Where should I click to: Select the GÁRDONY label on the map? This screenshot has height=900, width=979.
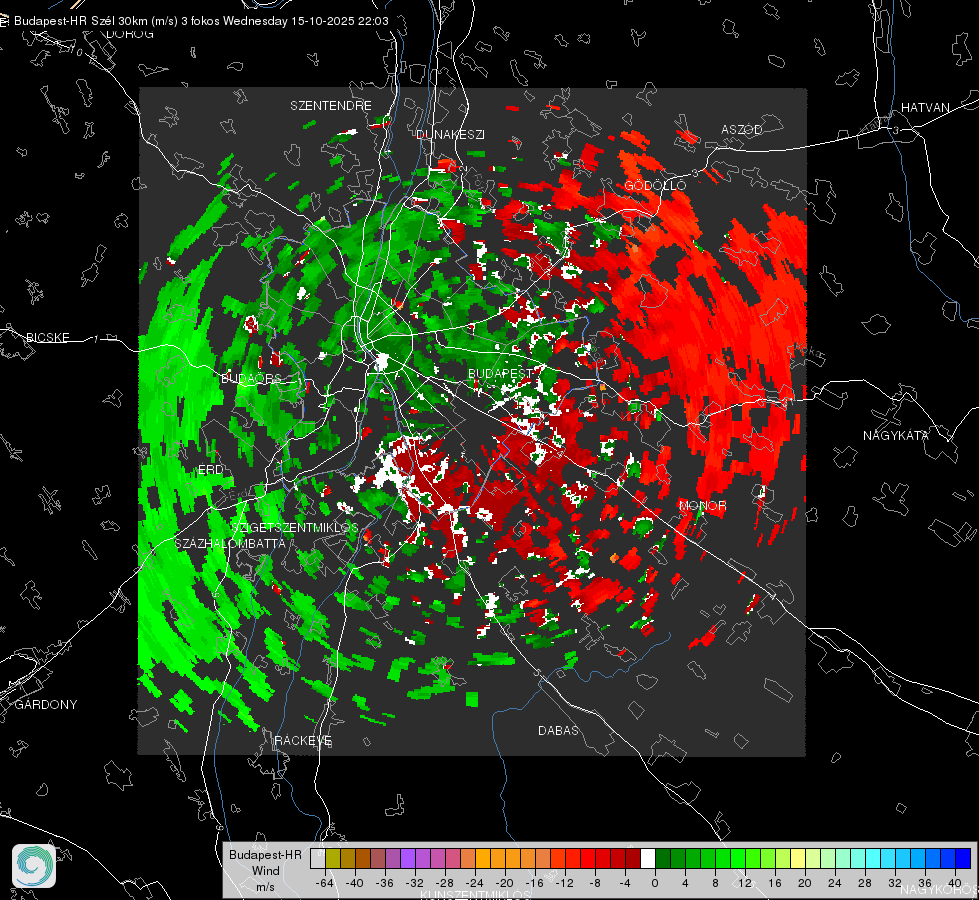tap(46, 705)
